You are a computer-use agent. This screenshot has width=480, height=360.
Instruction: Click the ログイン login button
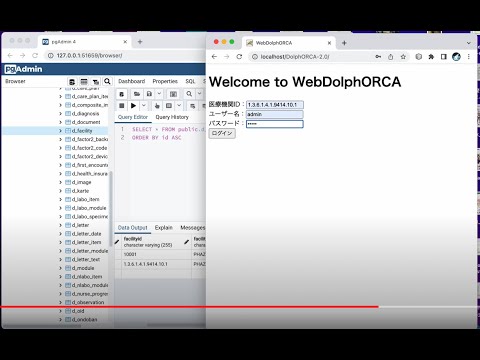point(222,133)
